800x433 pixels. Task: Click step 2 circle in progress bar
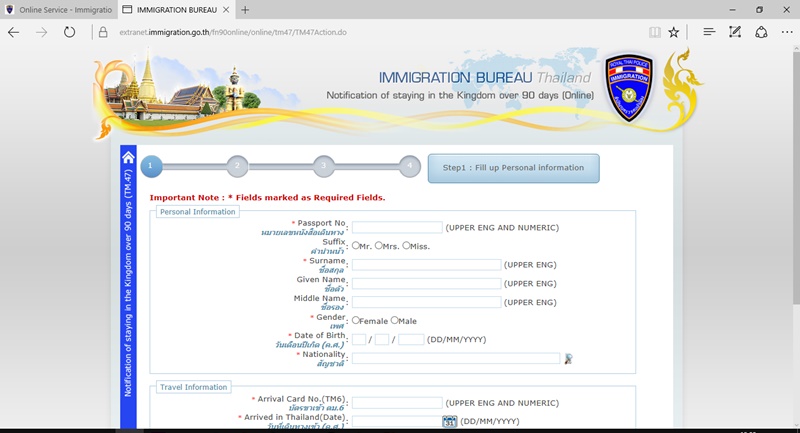(x=237, y=166)
